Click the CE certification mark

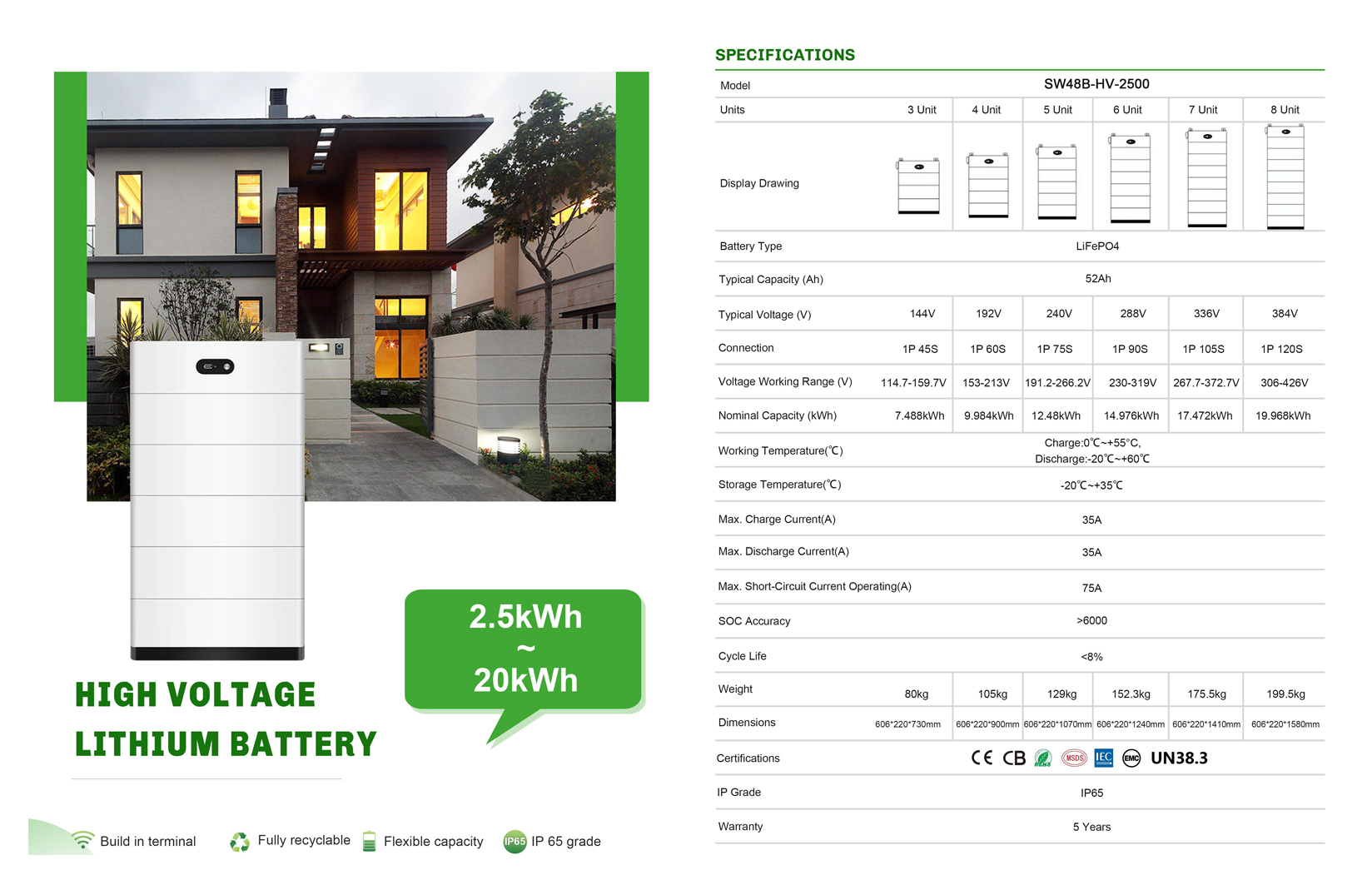click(x=982, y=758)
